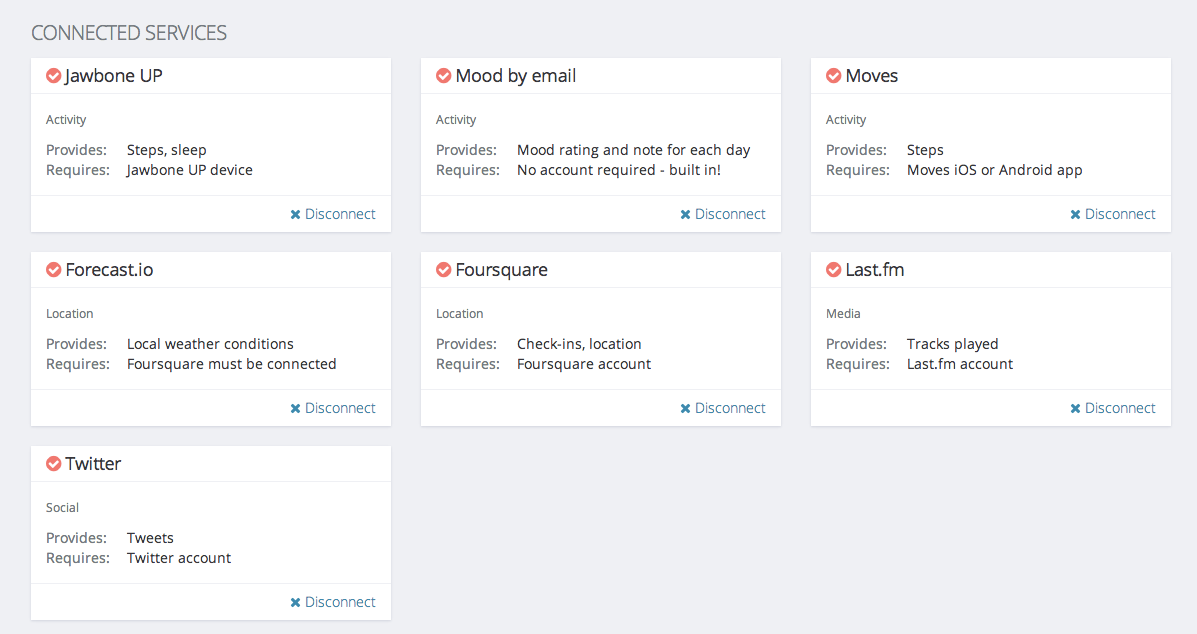1197x634 pixels.
Task: Click "Mood rating and note for each day"
Action: 634,150
